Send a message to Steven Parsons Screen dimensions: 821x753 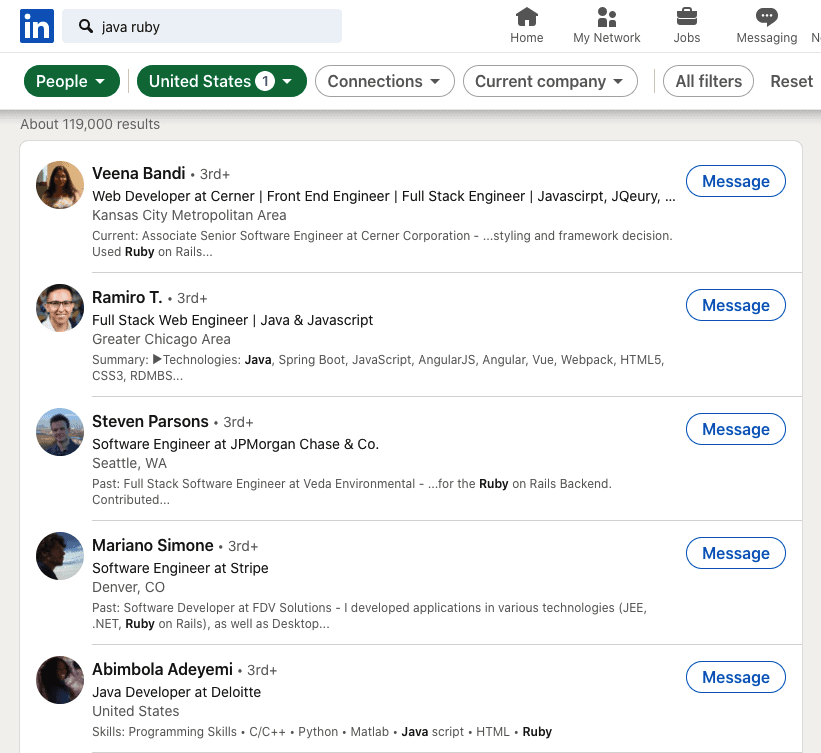coord(735,429)
